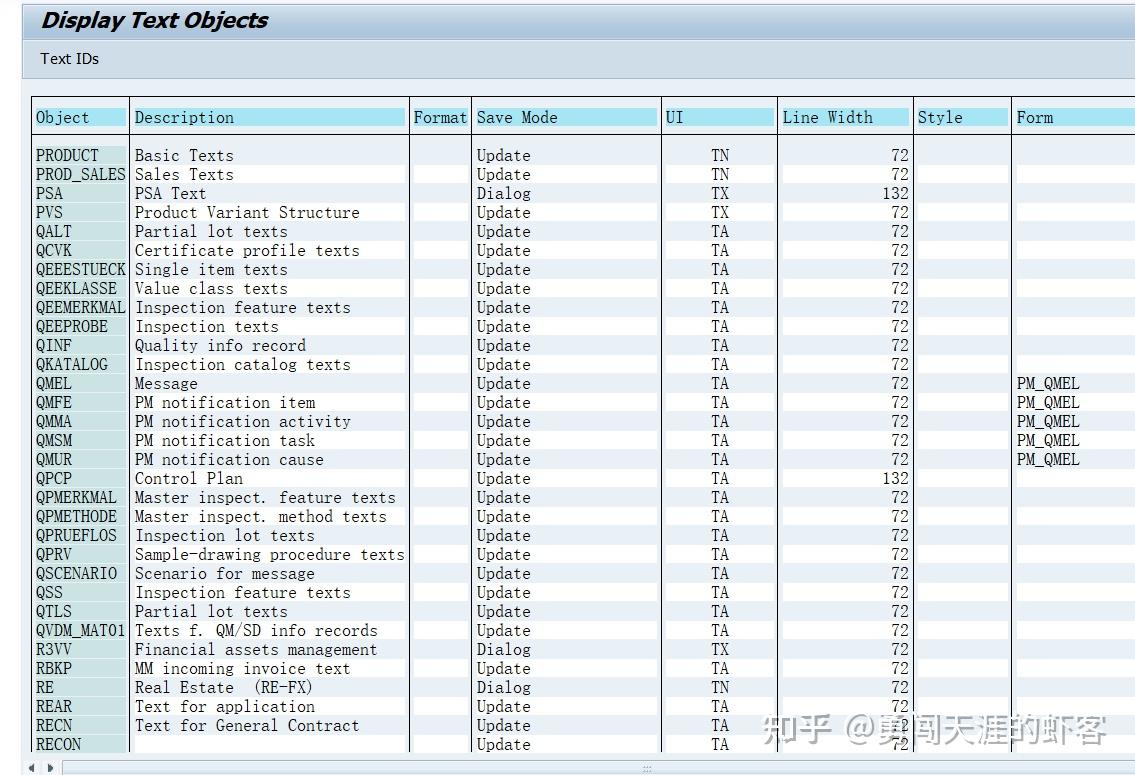Click the RBKP object cell
This screenshot has height=775, width=1135.
tap(80, 669)
